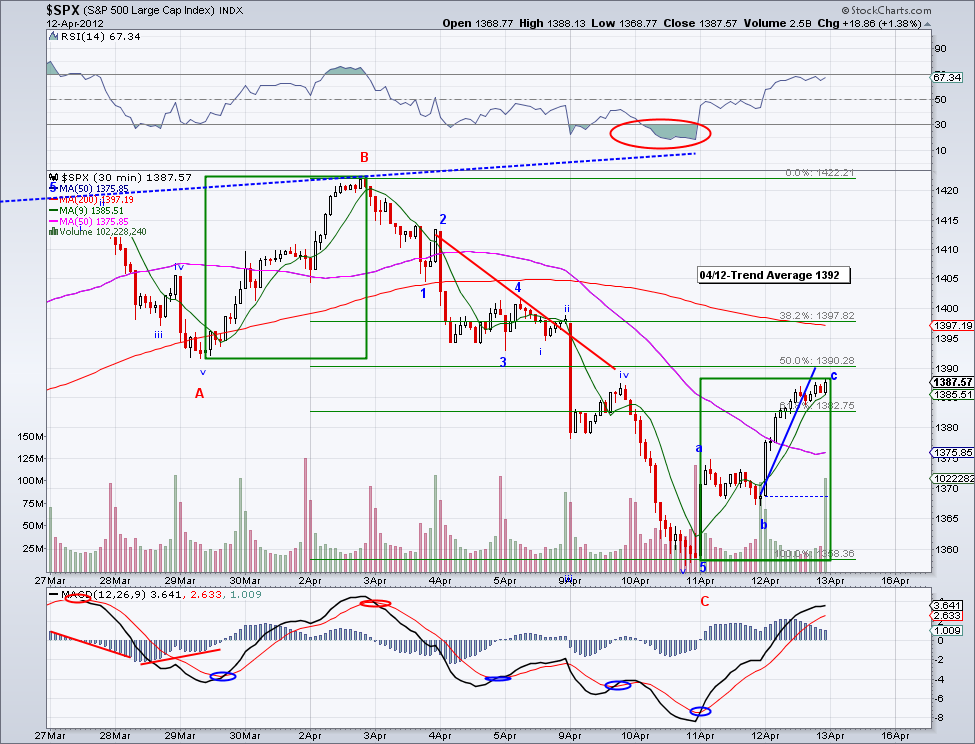
Task: Click the INDX label in the chart title
Action: 231,10
